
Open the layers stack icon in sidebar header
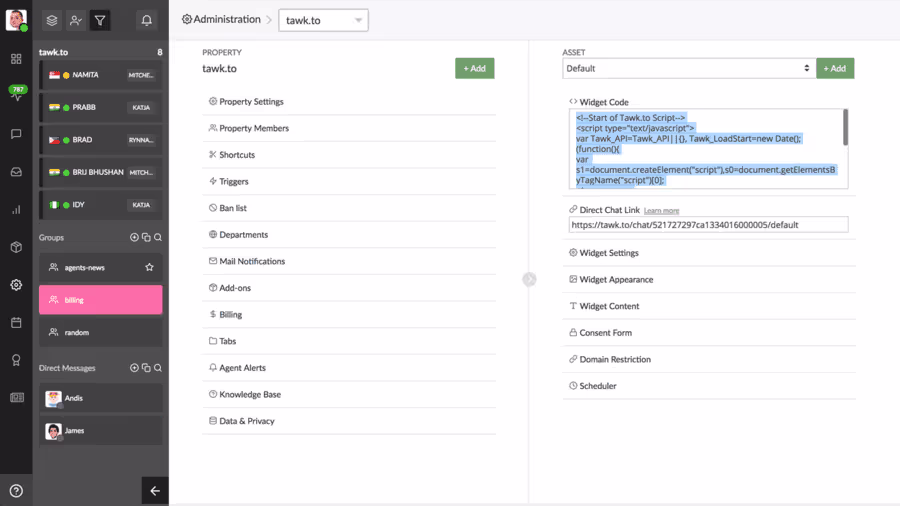point(52,21)
